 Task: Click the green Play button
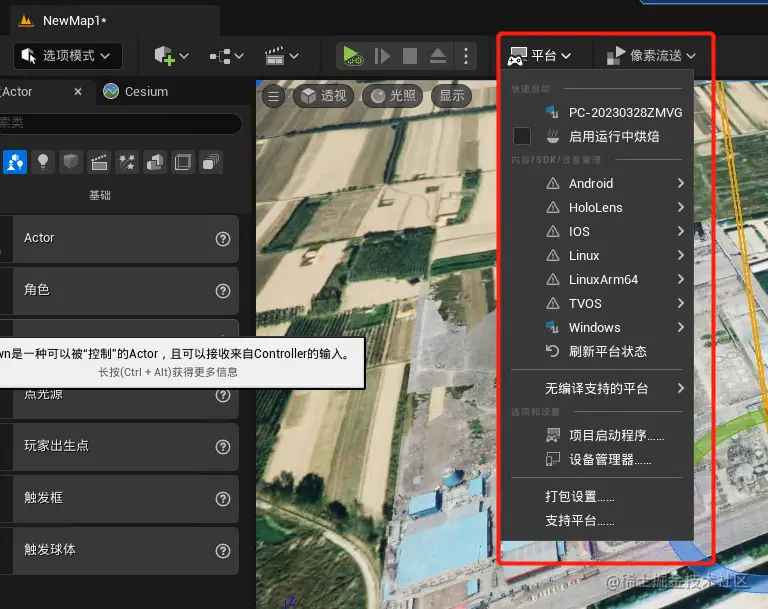353,56
